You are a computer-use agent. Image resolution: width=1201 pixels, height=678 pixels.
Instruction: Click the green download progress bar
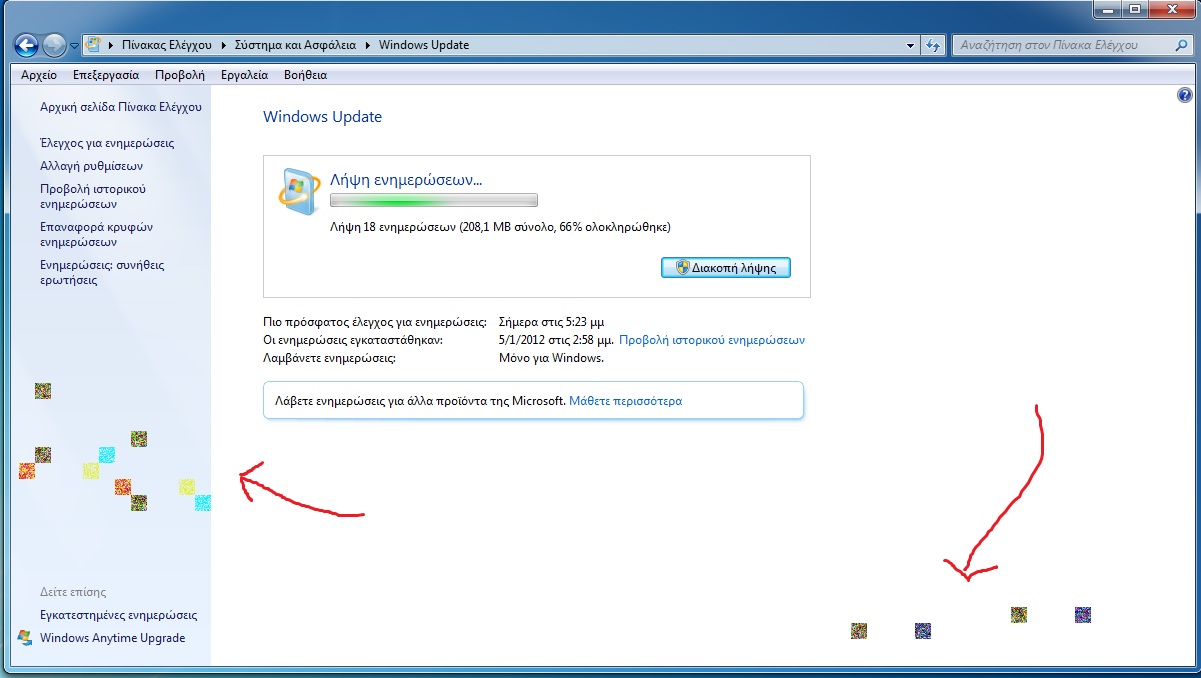[x=434, y=200]
